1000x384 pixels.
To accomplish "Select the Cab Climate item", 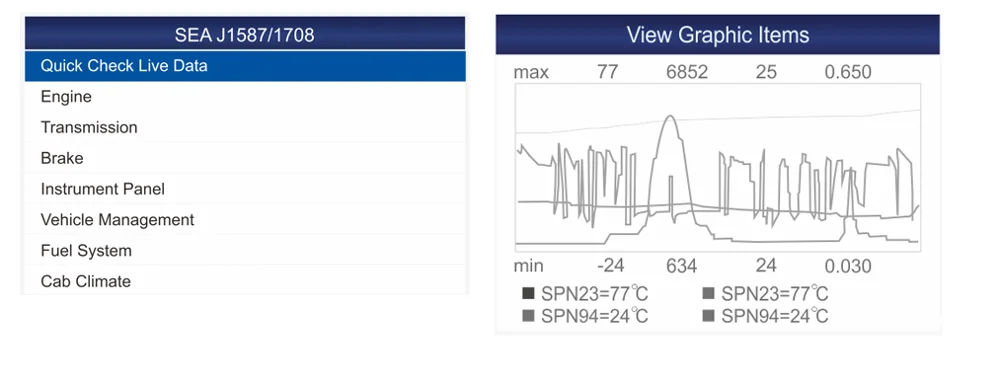I will click(x=245, y=281).
